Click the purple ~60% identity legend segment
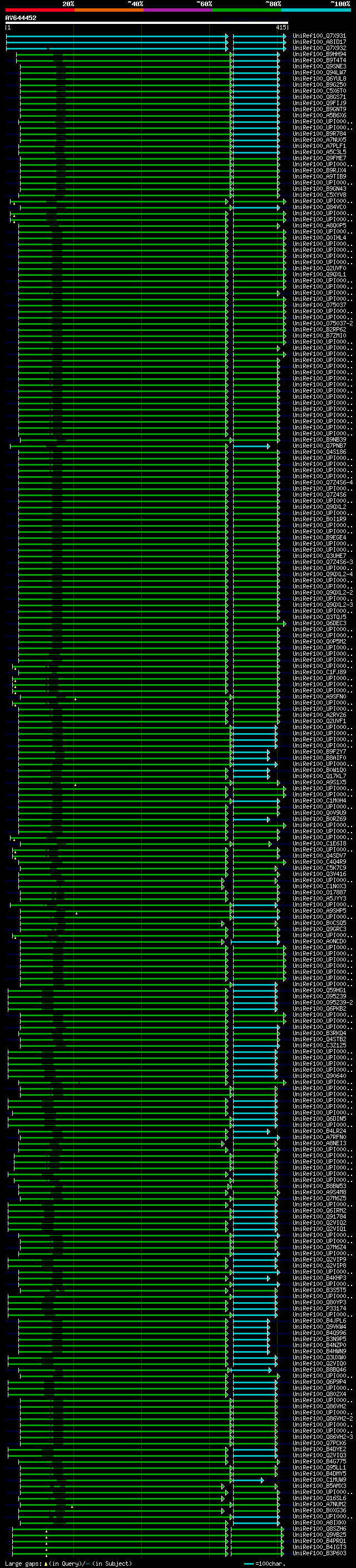 [177, 10]
